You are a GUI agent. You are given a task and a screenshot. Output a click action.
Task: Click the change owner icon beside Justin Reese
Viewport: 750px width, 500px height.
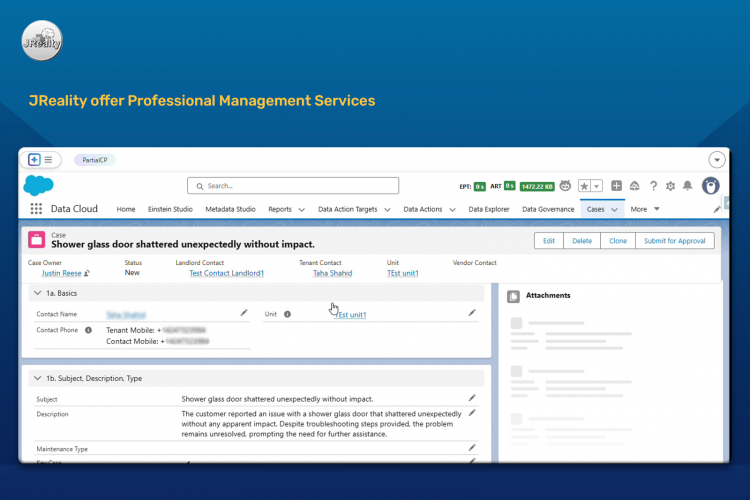[x=87, y=273]
